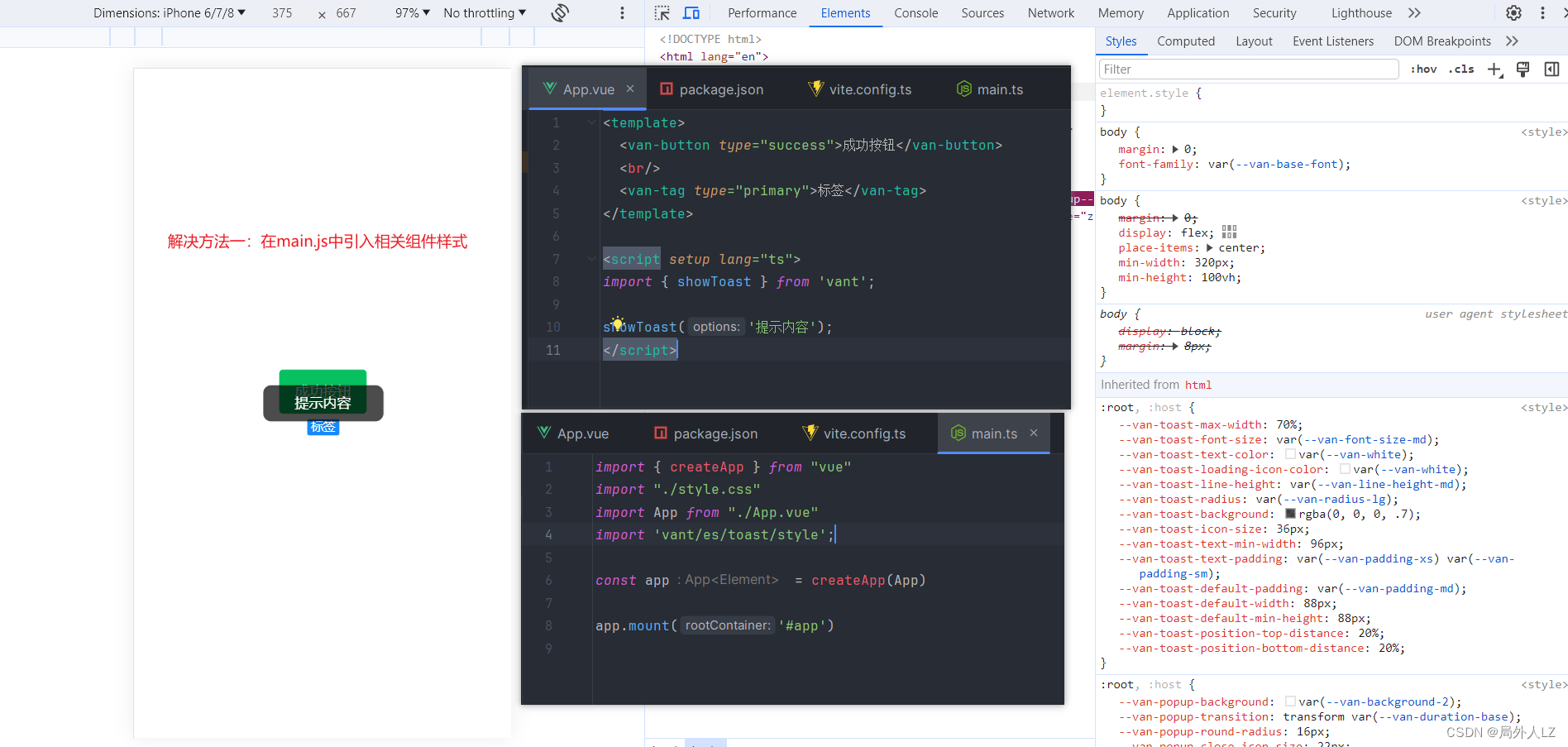Click the element.style rule selector

coord(1144,93)
